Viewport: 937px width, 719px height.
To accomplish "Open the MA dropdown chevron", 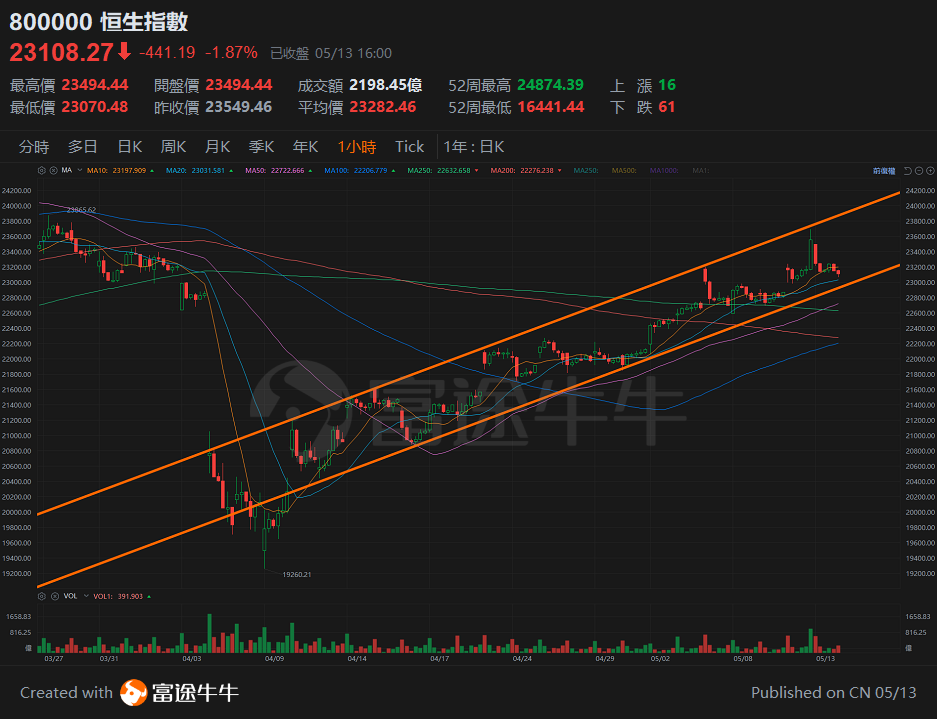I will tap(79, 171).
